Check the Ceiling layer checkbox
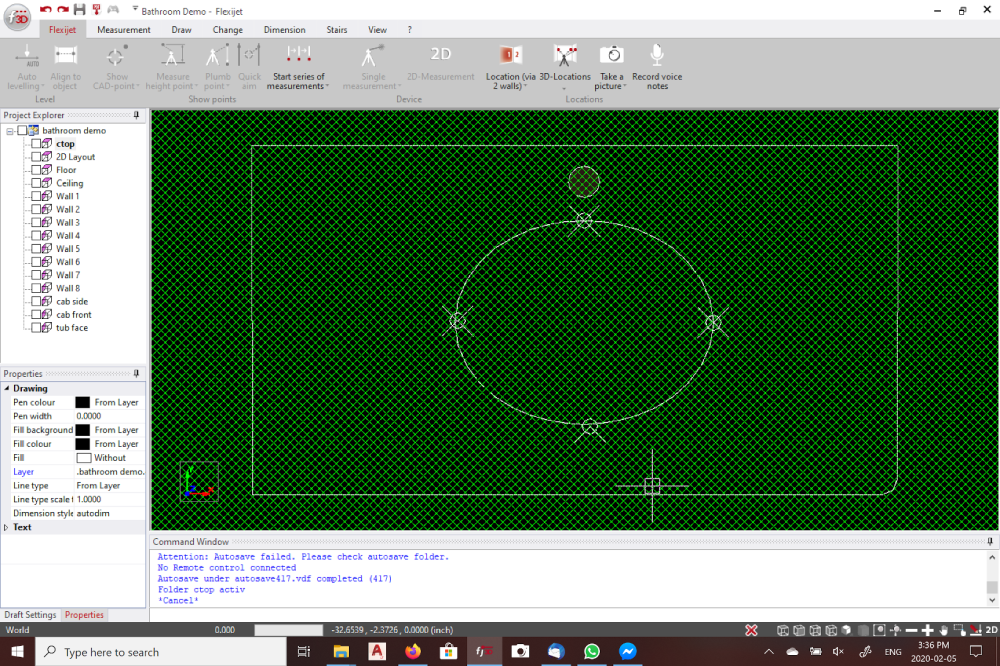1000x666 pixels. coord(36,183)
